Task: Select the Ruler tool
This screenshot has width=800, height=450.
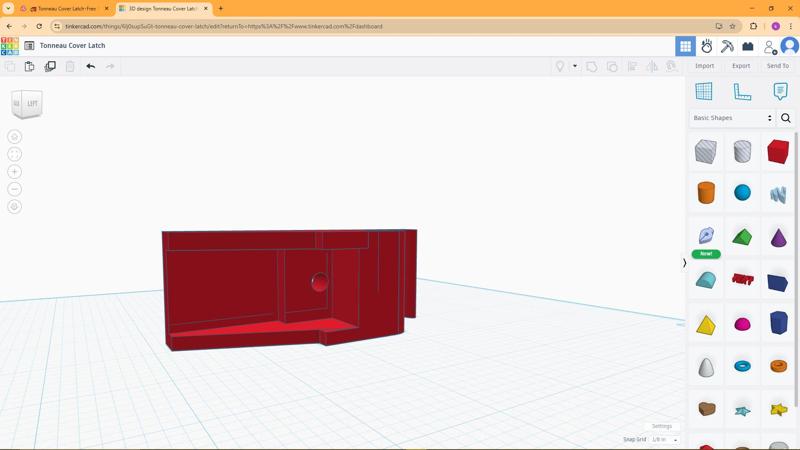Action: pyautogui.click(x=742, y=91)
